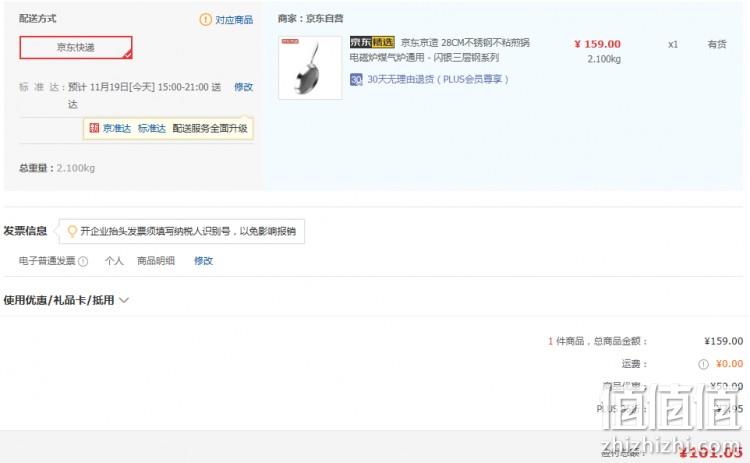Viewport: 750px width, 463px height.
Task: Click the 商家：京东自营 label
Action: click(x=310, y=19)
